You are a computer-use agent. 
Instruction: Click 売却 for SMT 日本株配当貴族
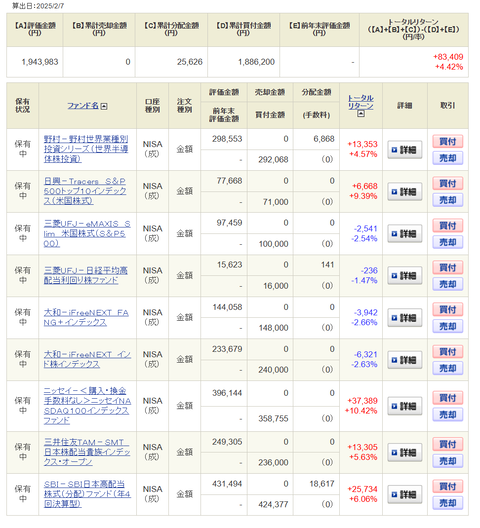(448, 461)
